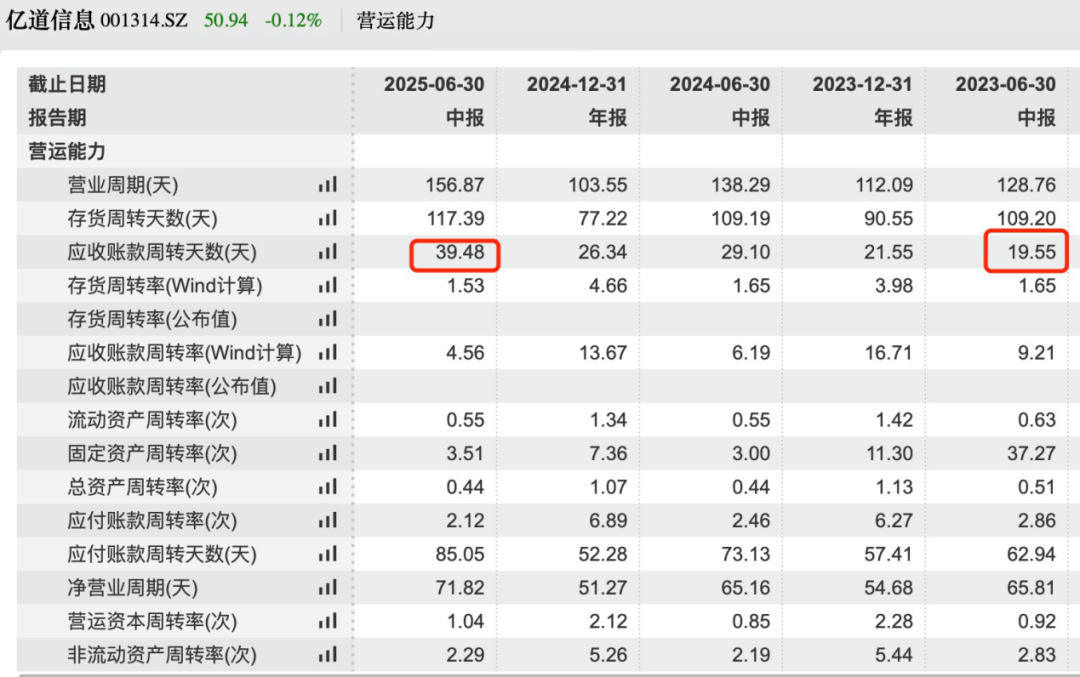The height and width of the screenshot is (677, 1080).
Task: Select the circled value 39.48
Action: pos(455,253)
